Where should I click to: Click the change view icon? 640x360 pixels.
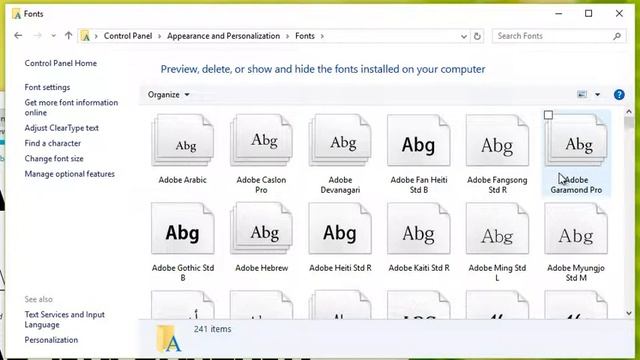point(582,95)
